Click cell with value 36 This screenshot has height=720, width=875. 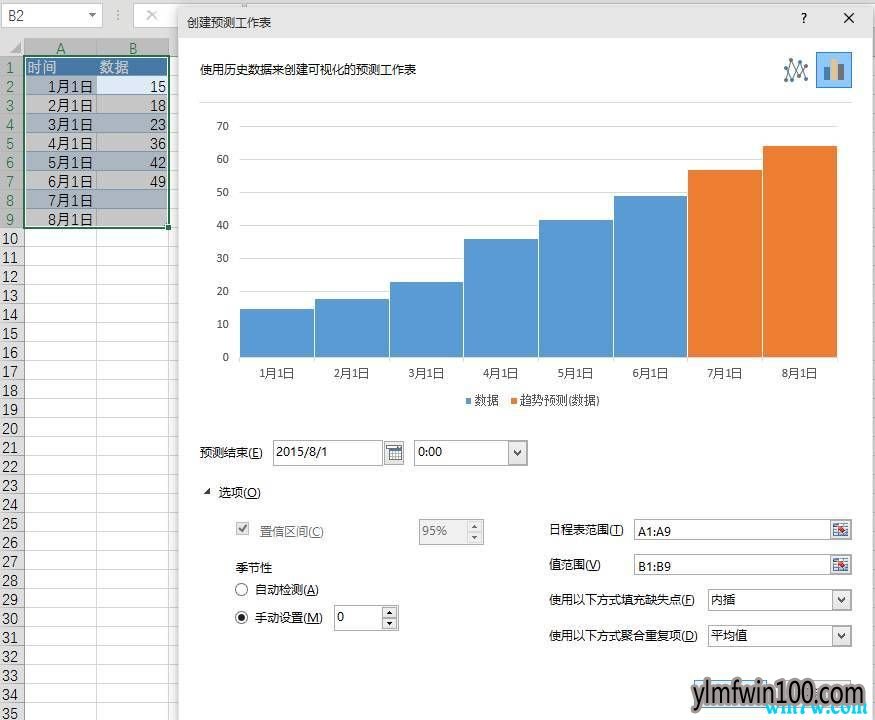[132, 143]
